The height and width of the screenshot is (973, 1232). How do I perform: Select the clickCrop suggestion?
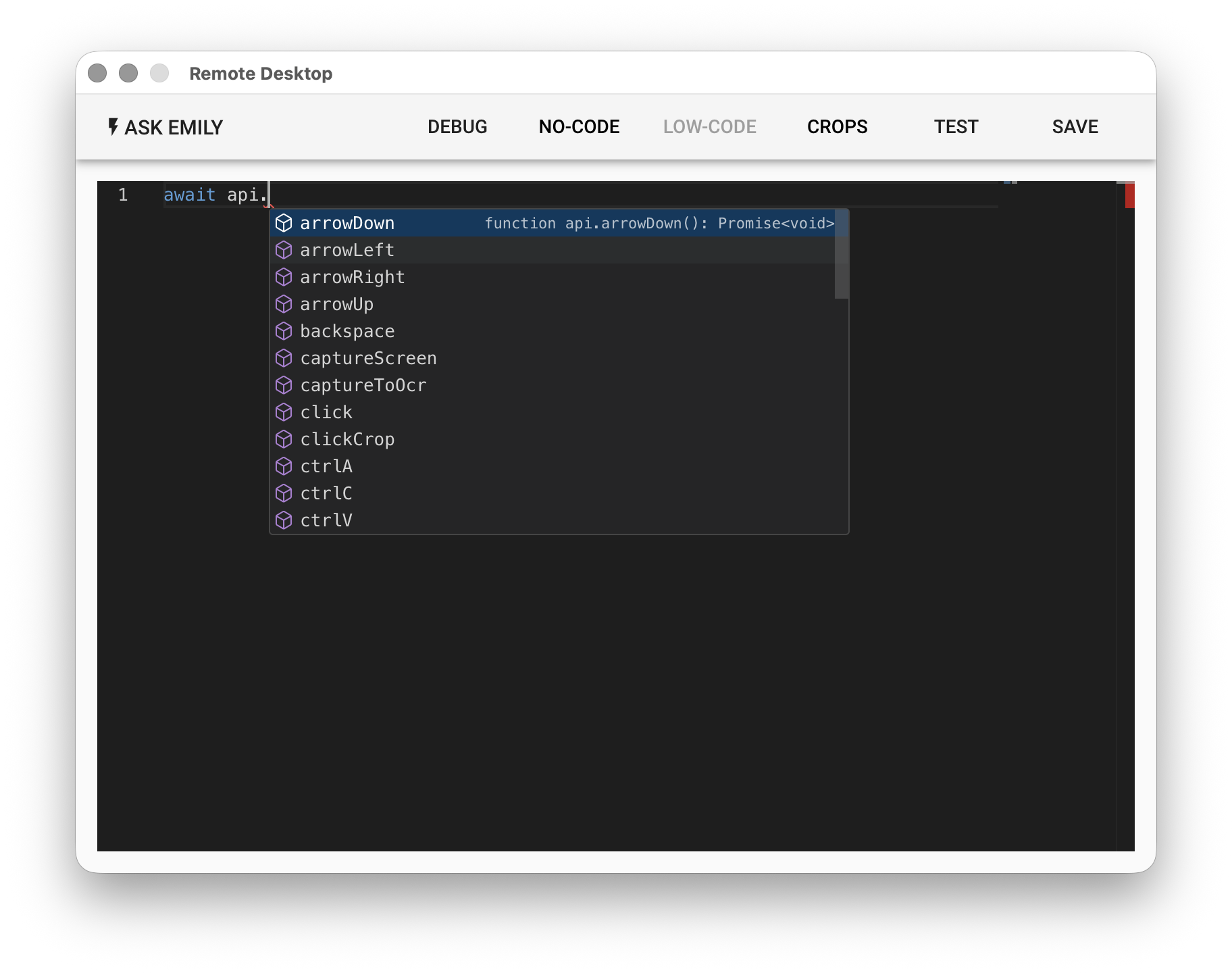[559, 439]
